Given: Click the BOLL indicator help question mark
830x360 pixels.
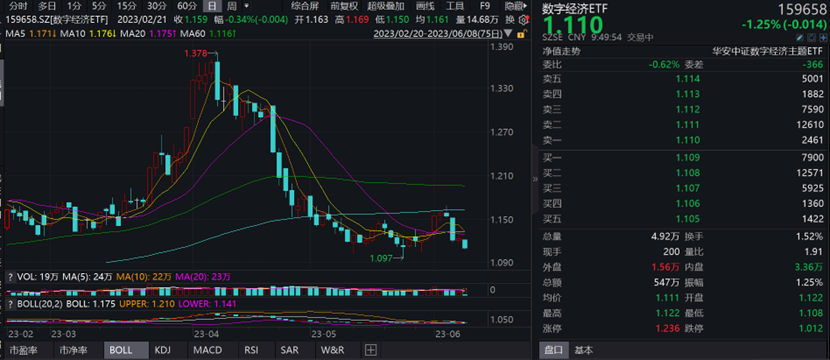Looking at the screenshot, I should (10, 304).
